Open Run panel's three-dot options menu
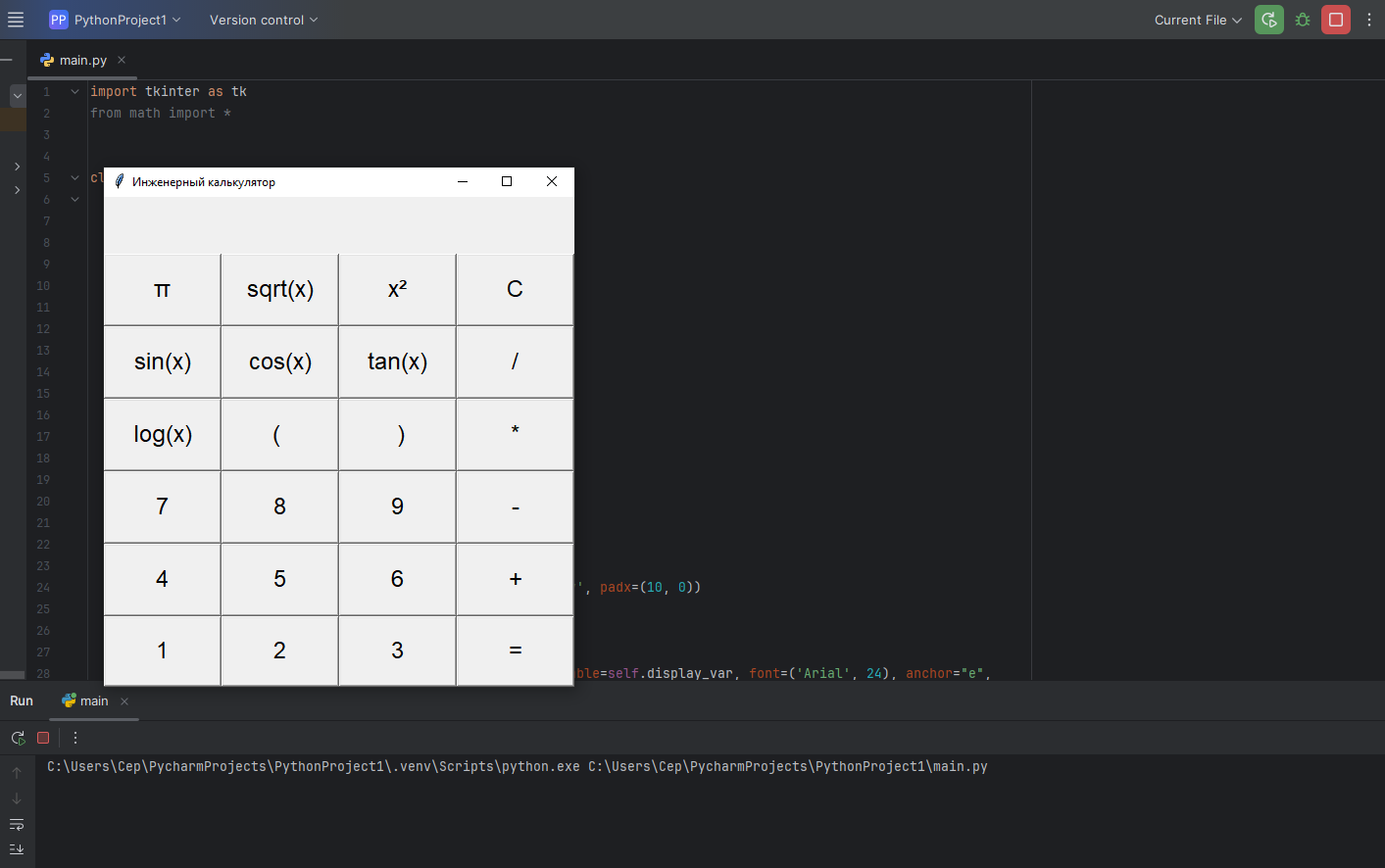This screenshot has height=868, width=1385. (75, 738)
